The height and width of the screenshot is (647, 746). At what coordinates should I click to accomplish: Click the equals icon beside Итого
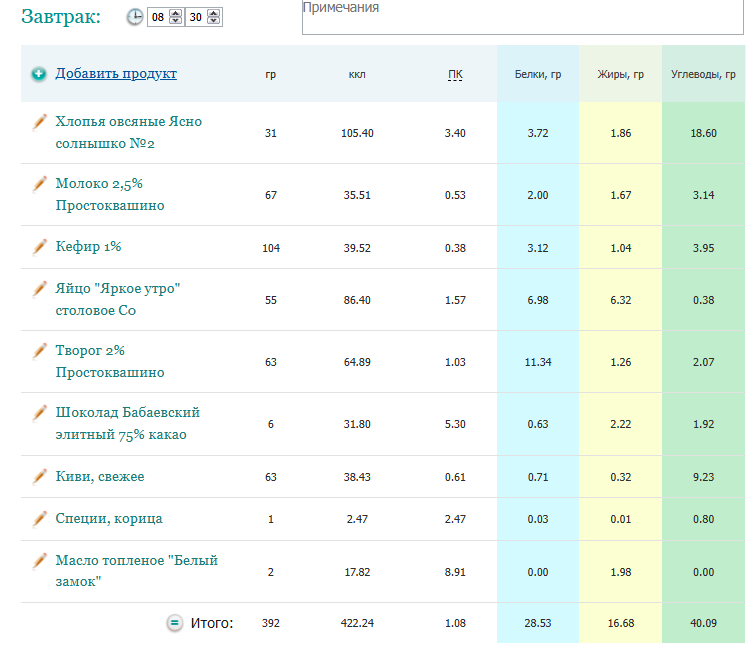point(175,623)
